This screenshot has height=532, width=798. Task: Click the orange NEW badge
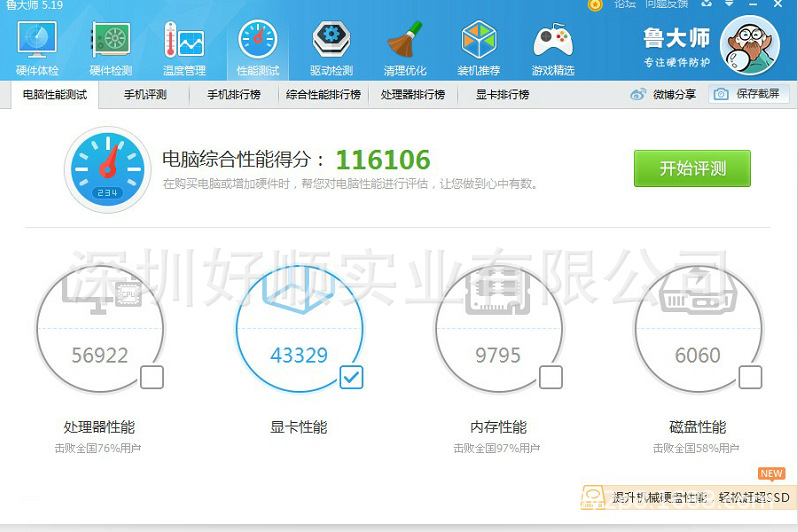[x=772, y=473]
